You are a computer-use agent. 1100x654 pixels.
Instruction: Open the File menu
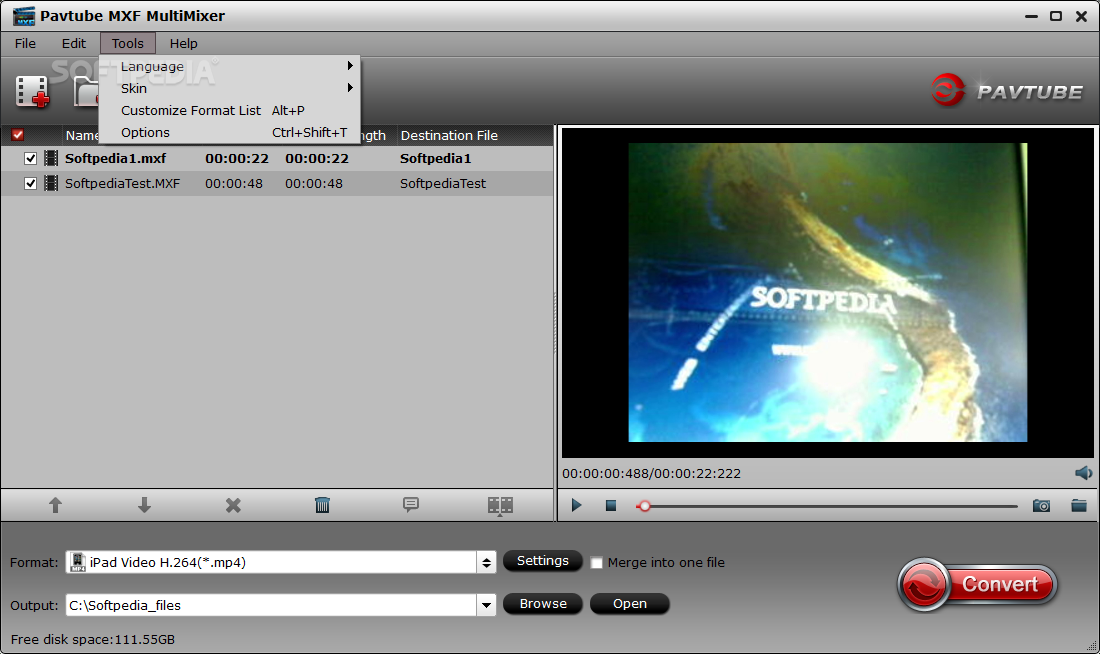pyautogui.click(x=25, y=44)
